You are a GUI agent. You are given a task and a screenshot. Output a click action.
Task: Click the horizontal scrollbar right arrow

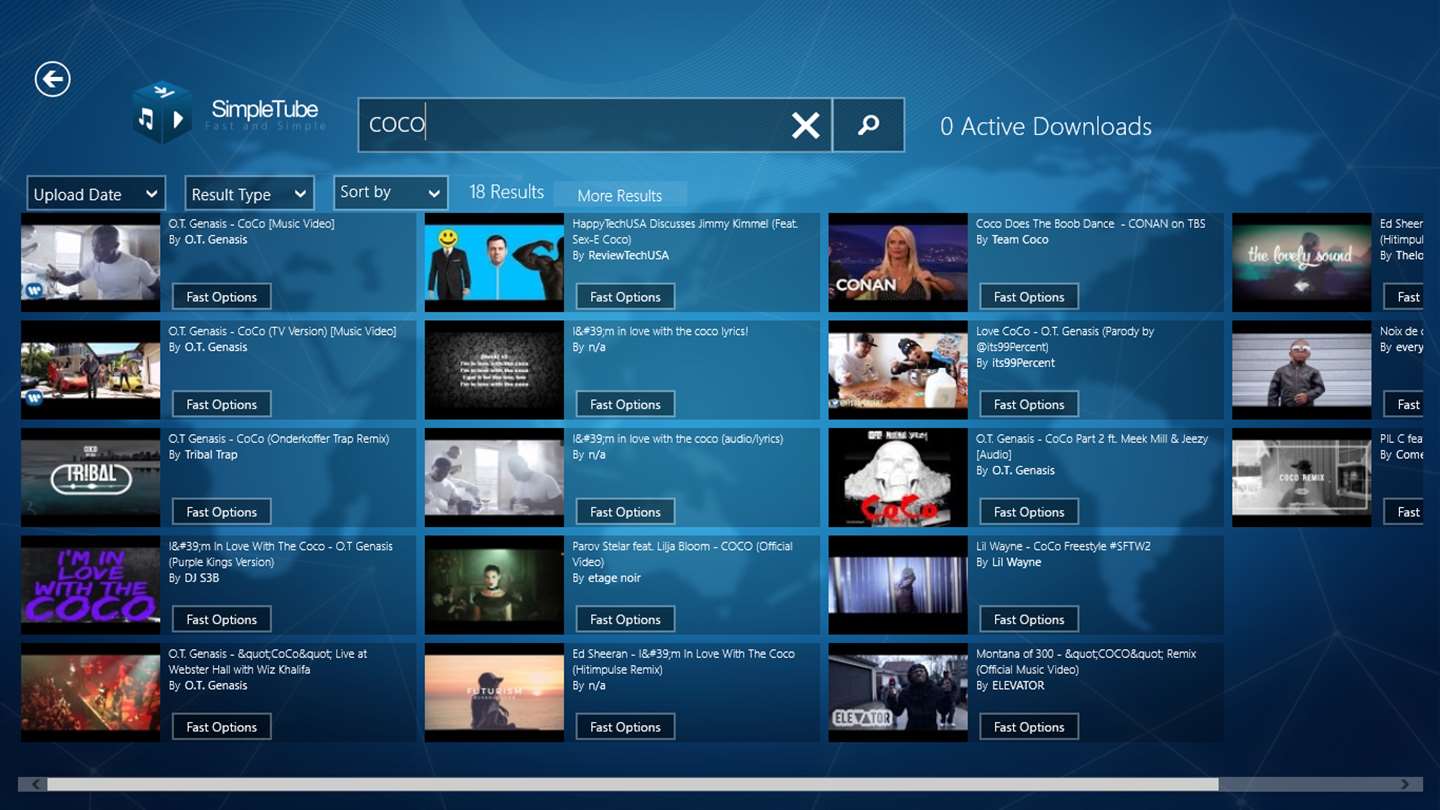pyautogui.click(x=1405, y=784)
